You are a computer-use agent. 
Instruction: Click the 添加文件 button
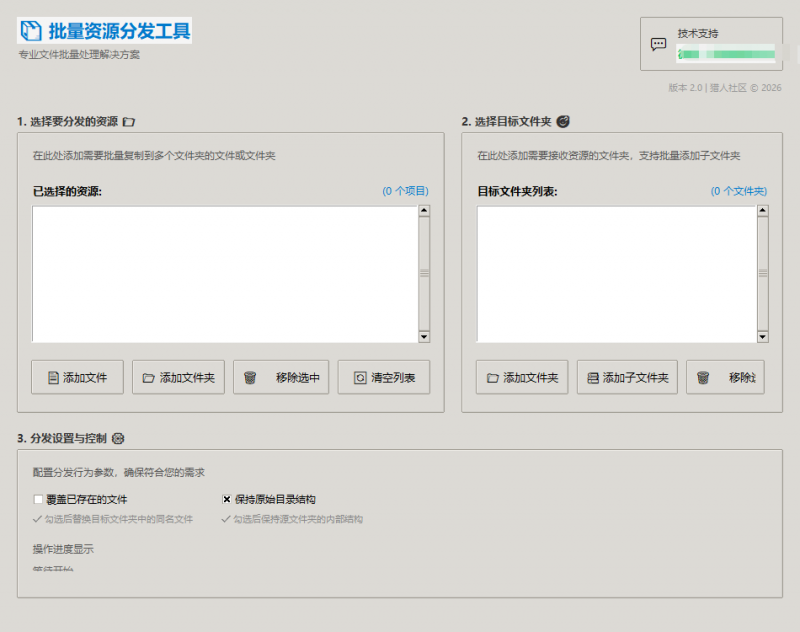pyautogui.click(x=77, y=377)
